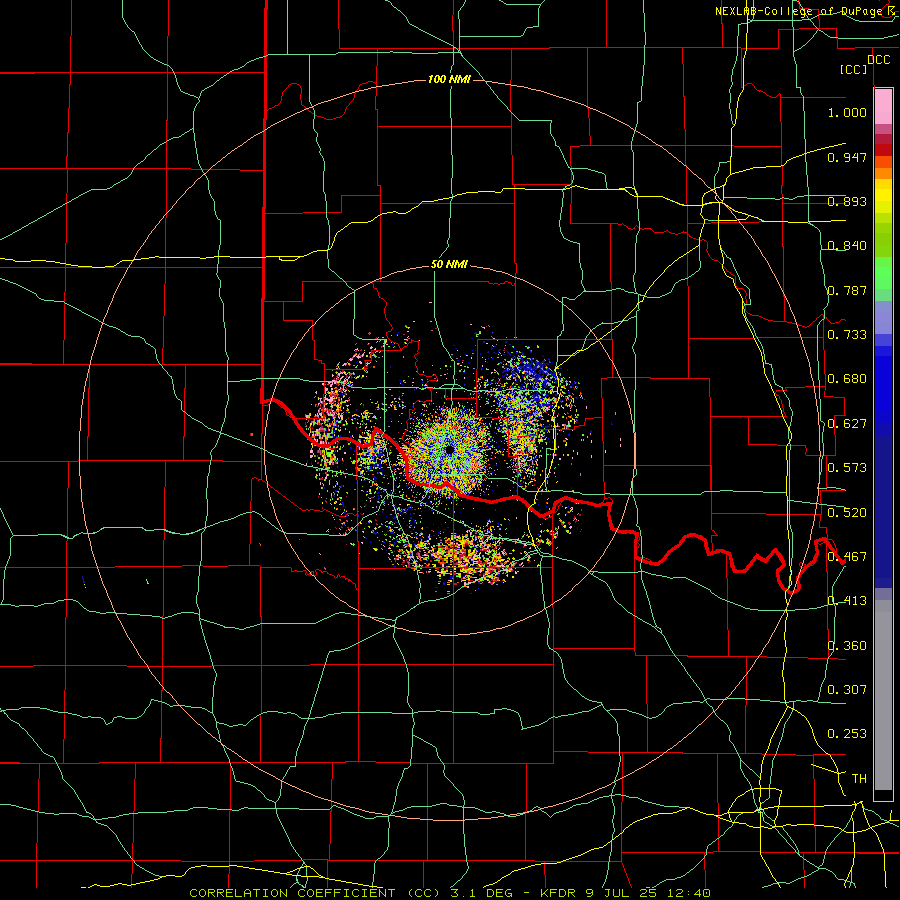
Task: Click the 1.000 value on the color scale
Action: (x=847, y=112)
